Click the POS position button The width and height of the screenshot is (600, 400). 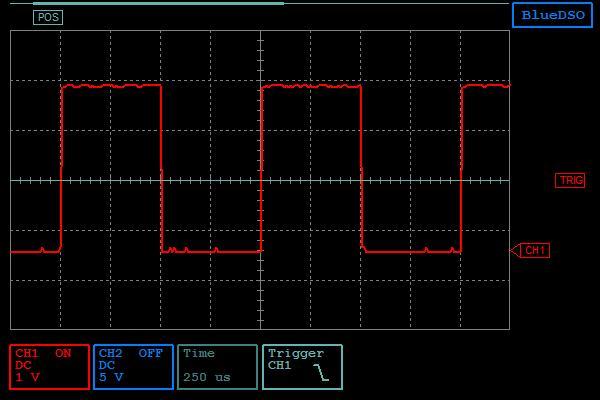[x=48, y=17]
